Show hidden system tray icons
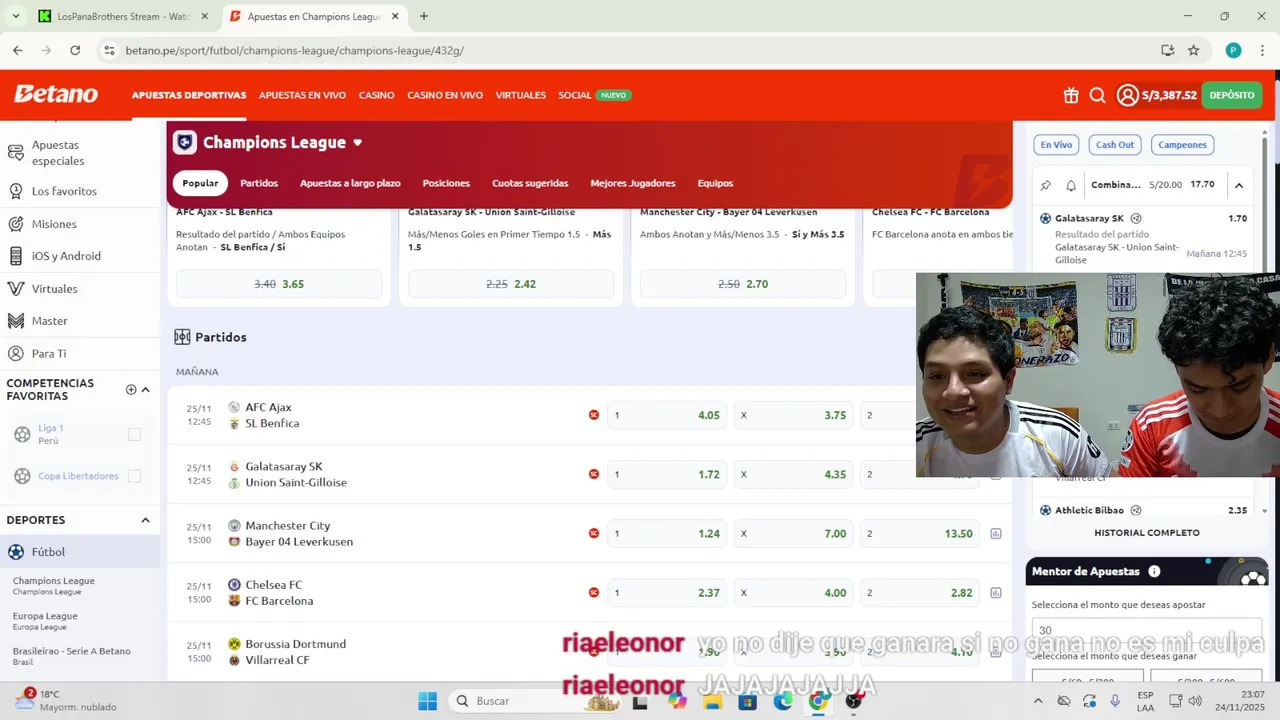Viewport: 1280px width, 720px height. pos(1037,701)
